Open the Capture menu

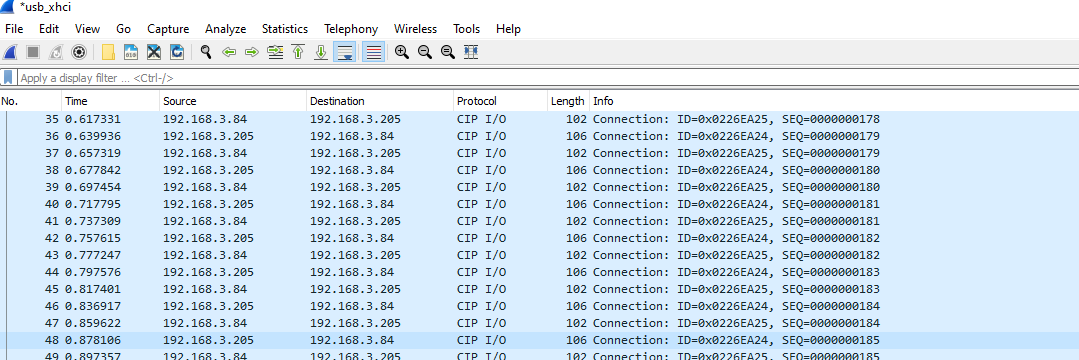168,29
